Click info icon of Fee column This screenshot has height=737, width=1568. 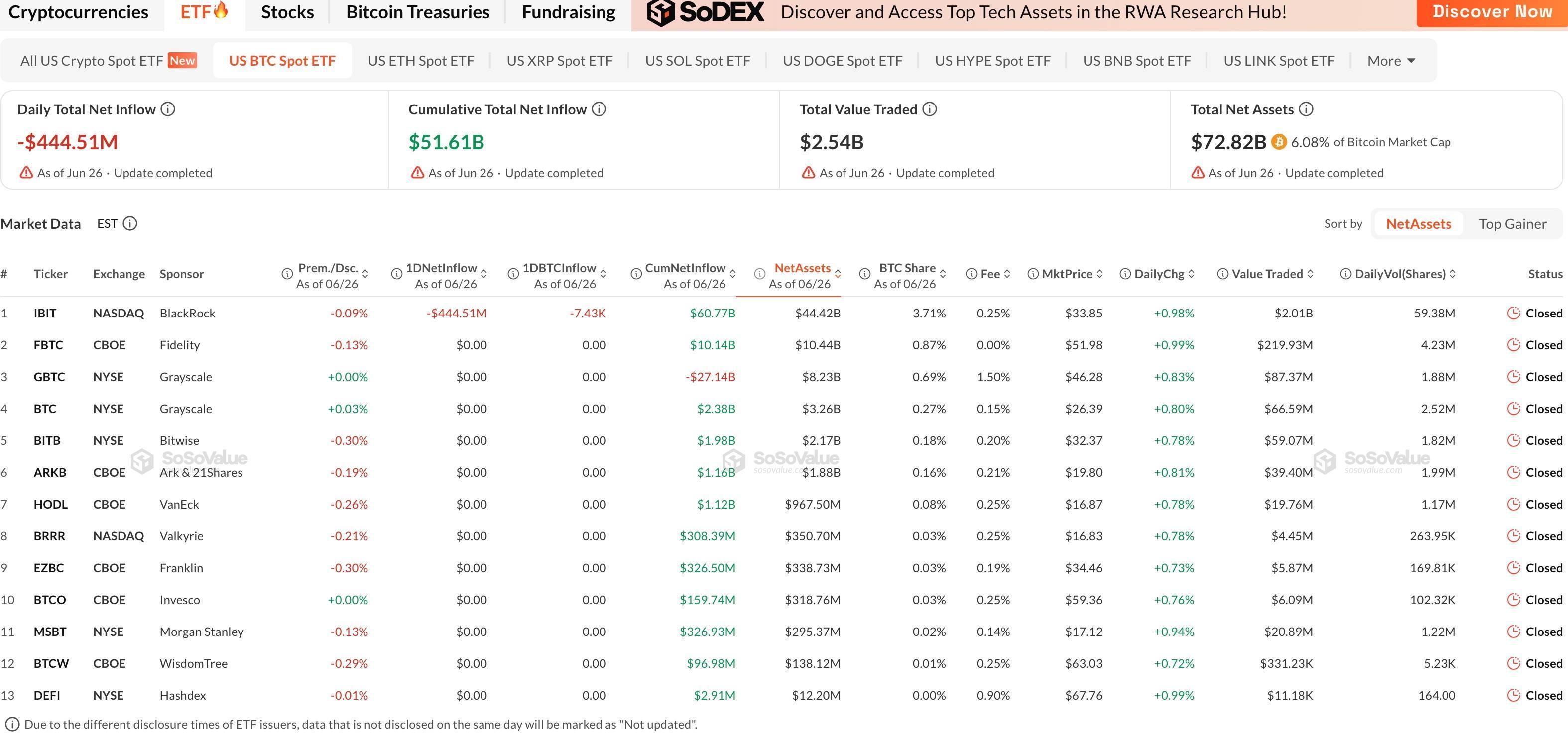[x=972, y=274]
